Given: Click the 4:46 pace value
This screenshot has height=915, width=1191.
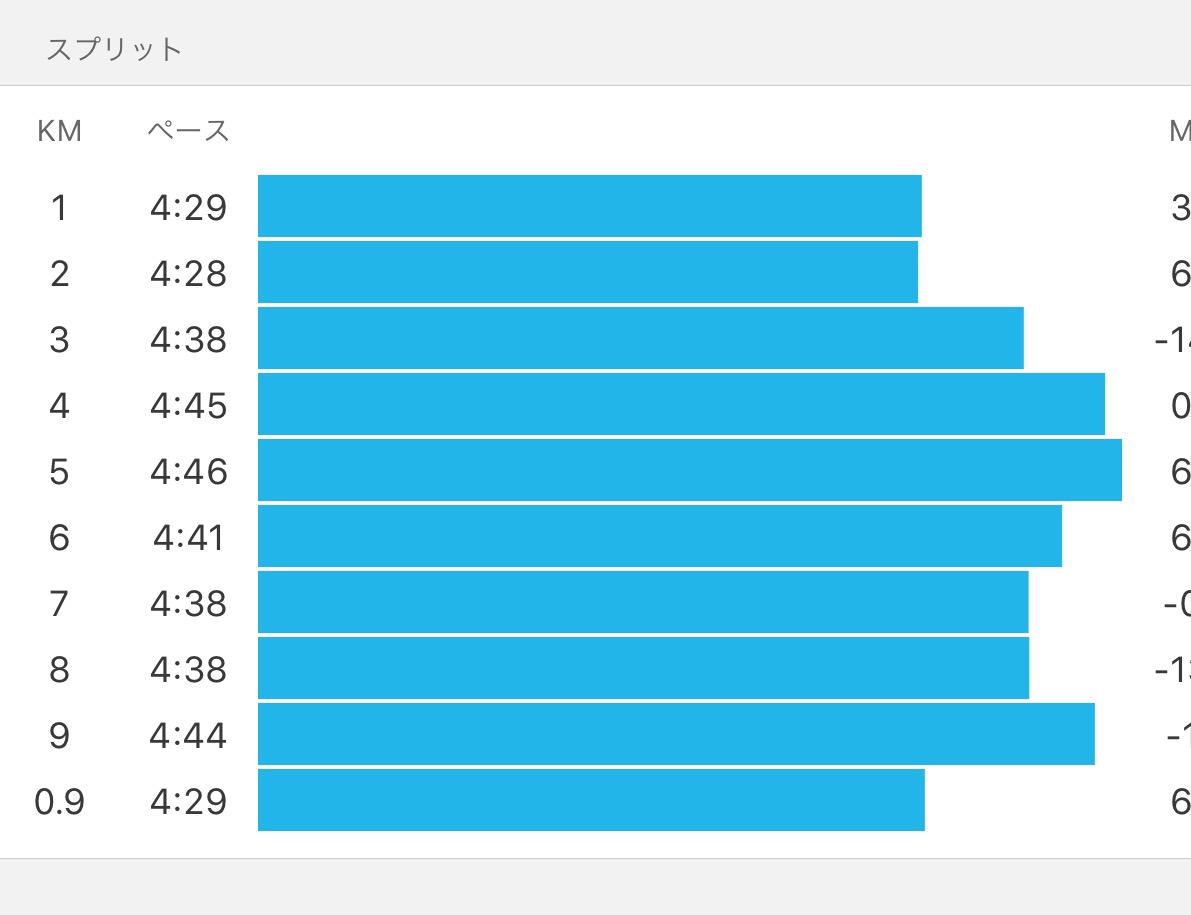Looking at the screenshot, I should point(189,471).
